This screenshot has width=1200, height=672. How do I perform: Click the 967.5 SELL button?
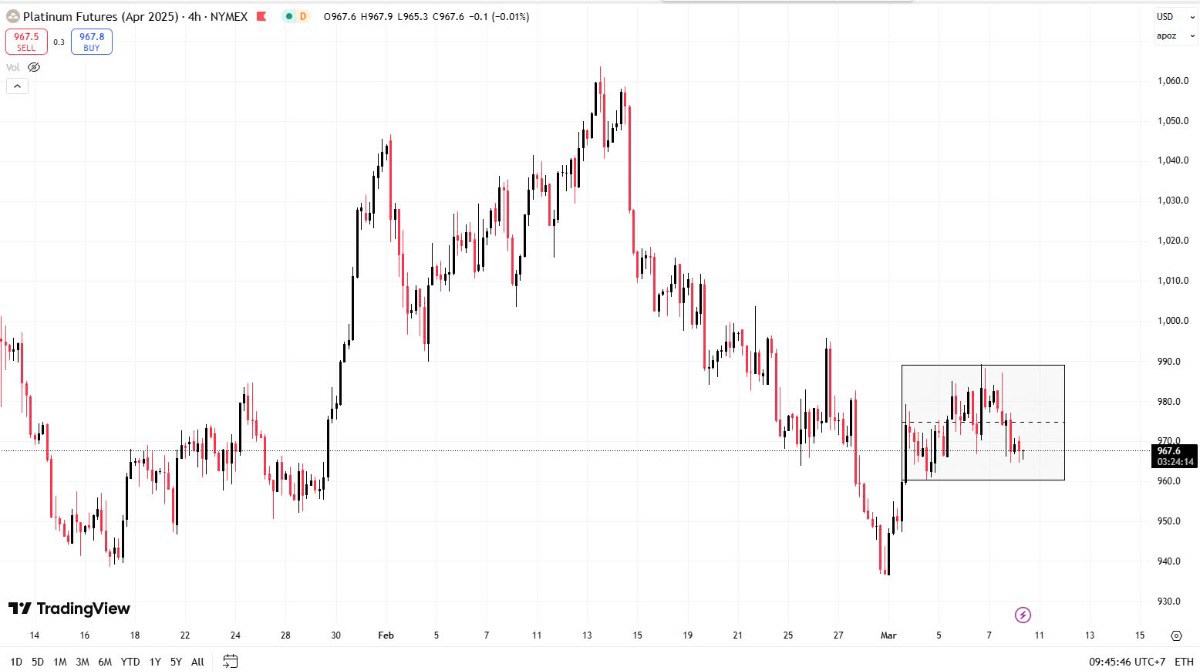pos(26,41)
